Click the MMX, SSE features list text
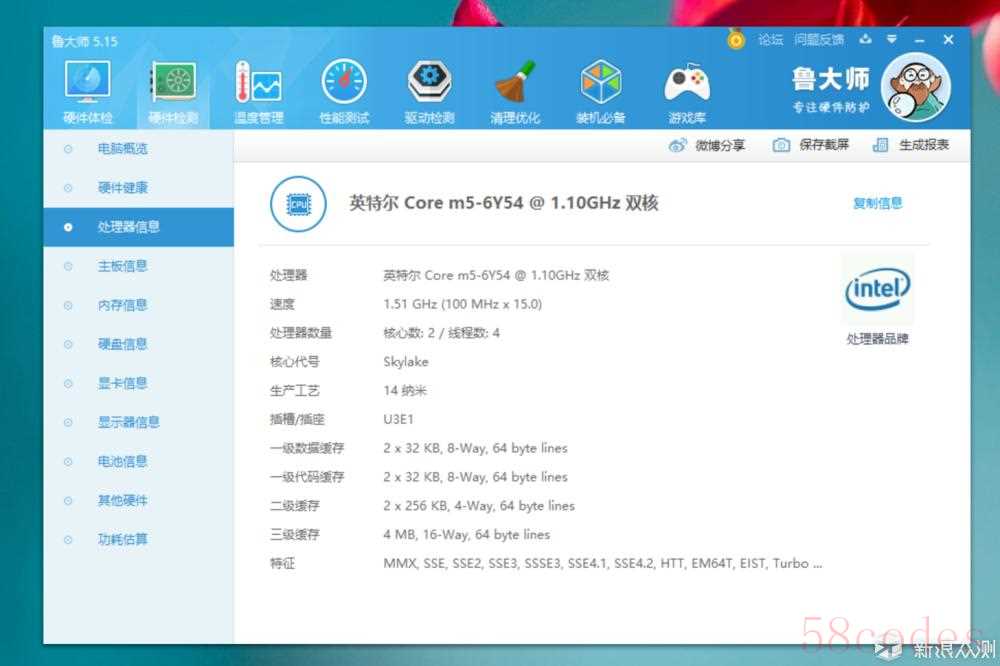 (602, 563)
